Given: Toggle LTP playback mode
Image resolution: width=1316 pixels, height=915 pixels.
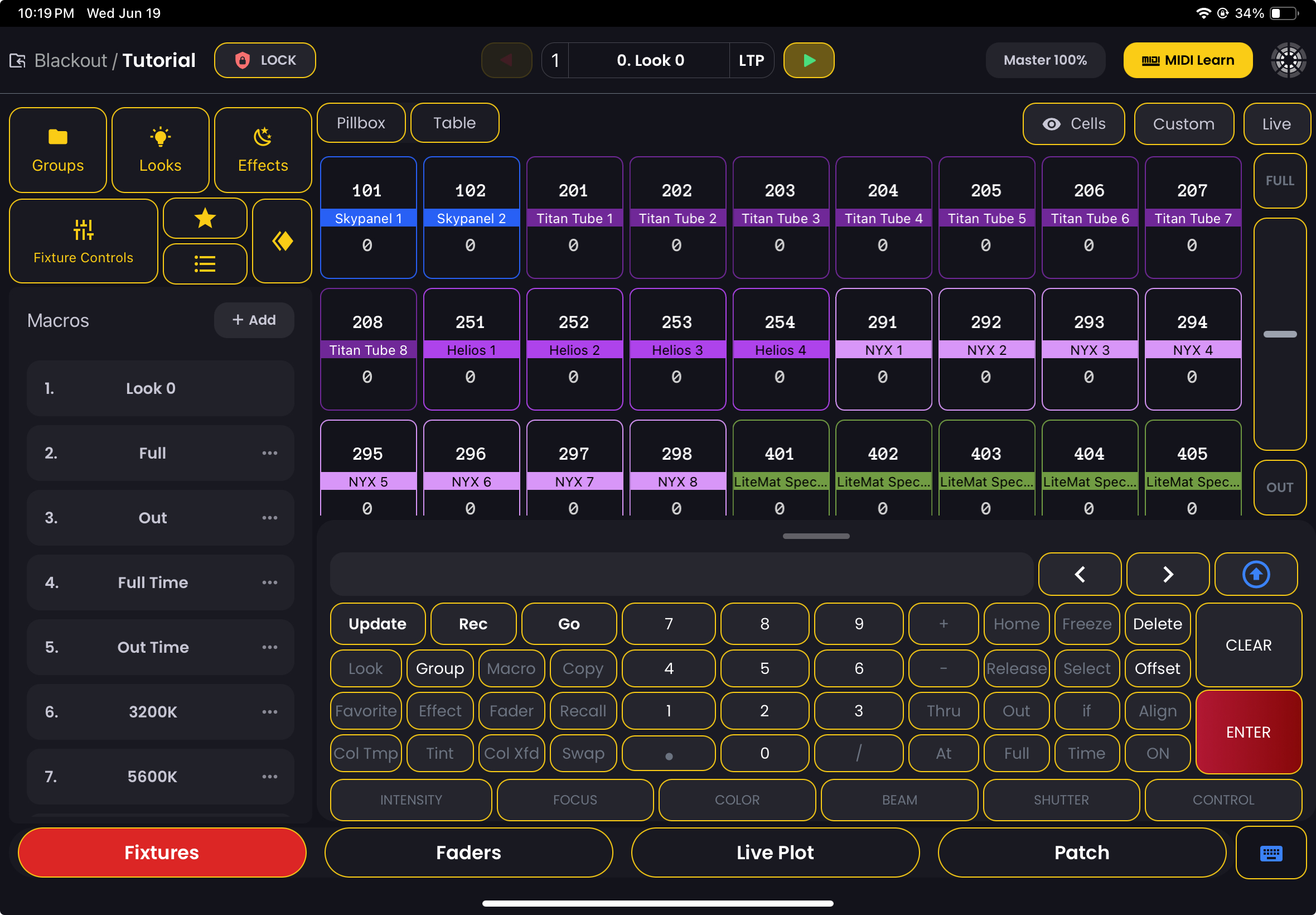Looking at the screenshot, I should click(x=751, y=60).
